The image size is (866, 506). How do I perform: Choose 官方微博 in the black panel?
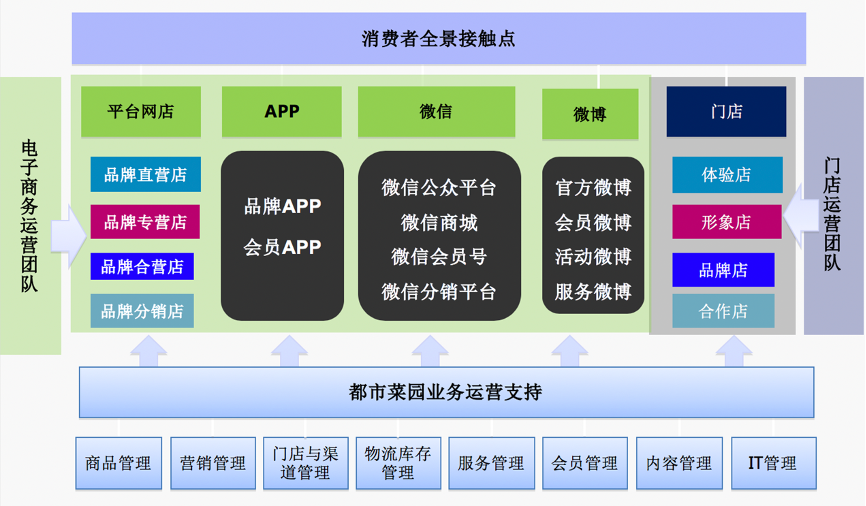click(x=593, y=187)
